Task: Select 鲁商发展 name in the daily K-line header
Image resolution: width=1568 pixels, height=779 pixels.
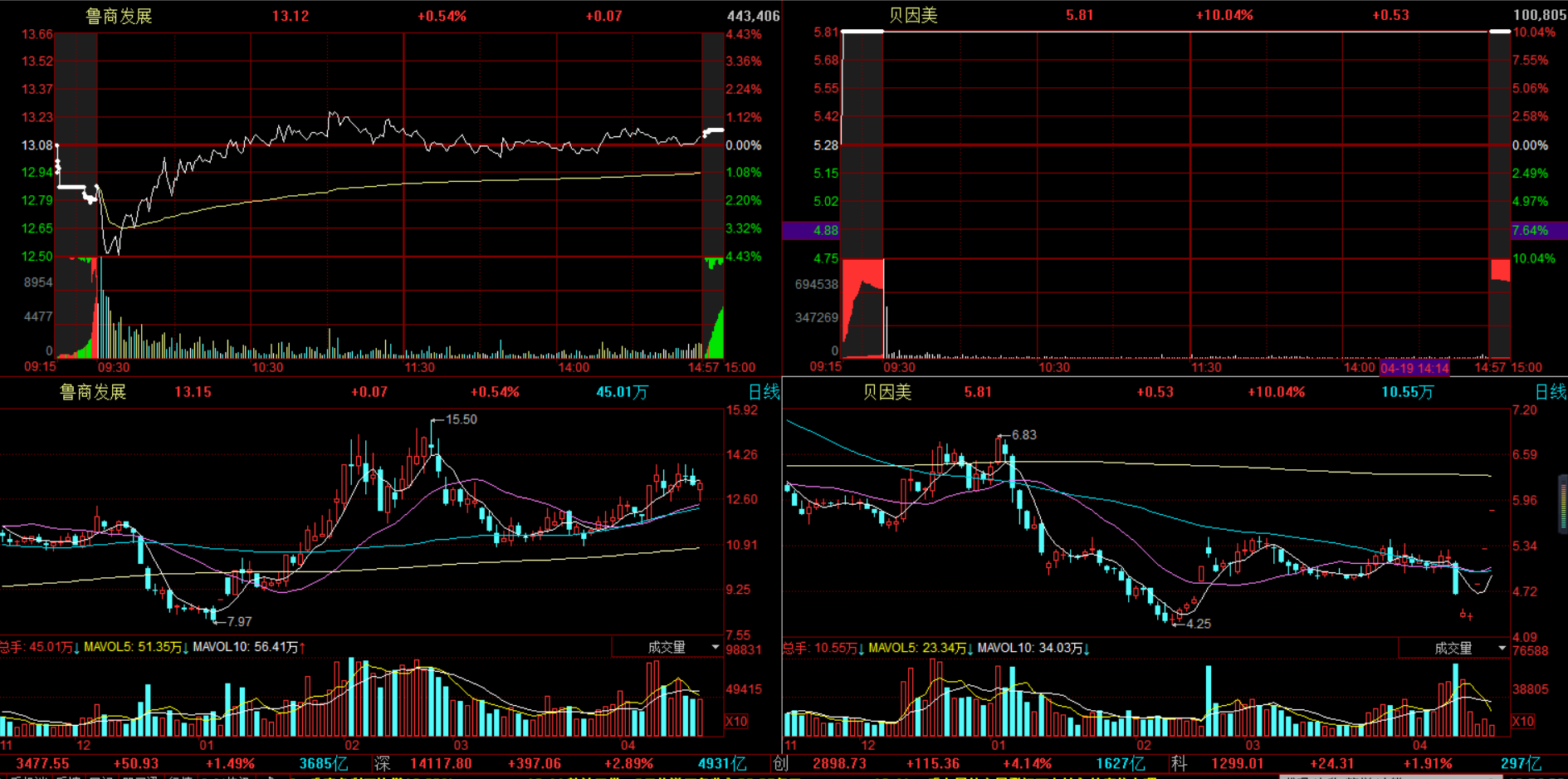Action: [x=93, y=392]
